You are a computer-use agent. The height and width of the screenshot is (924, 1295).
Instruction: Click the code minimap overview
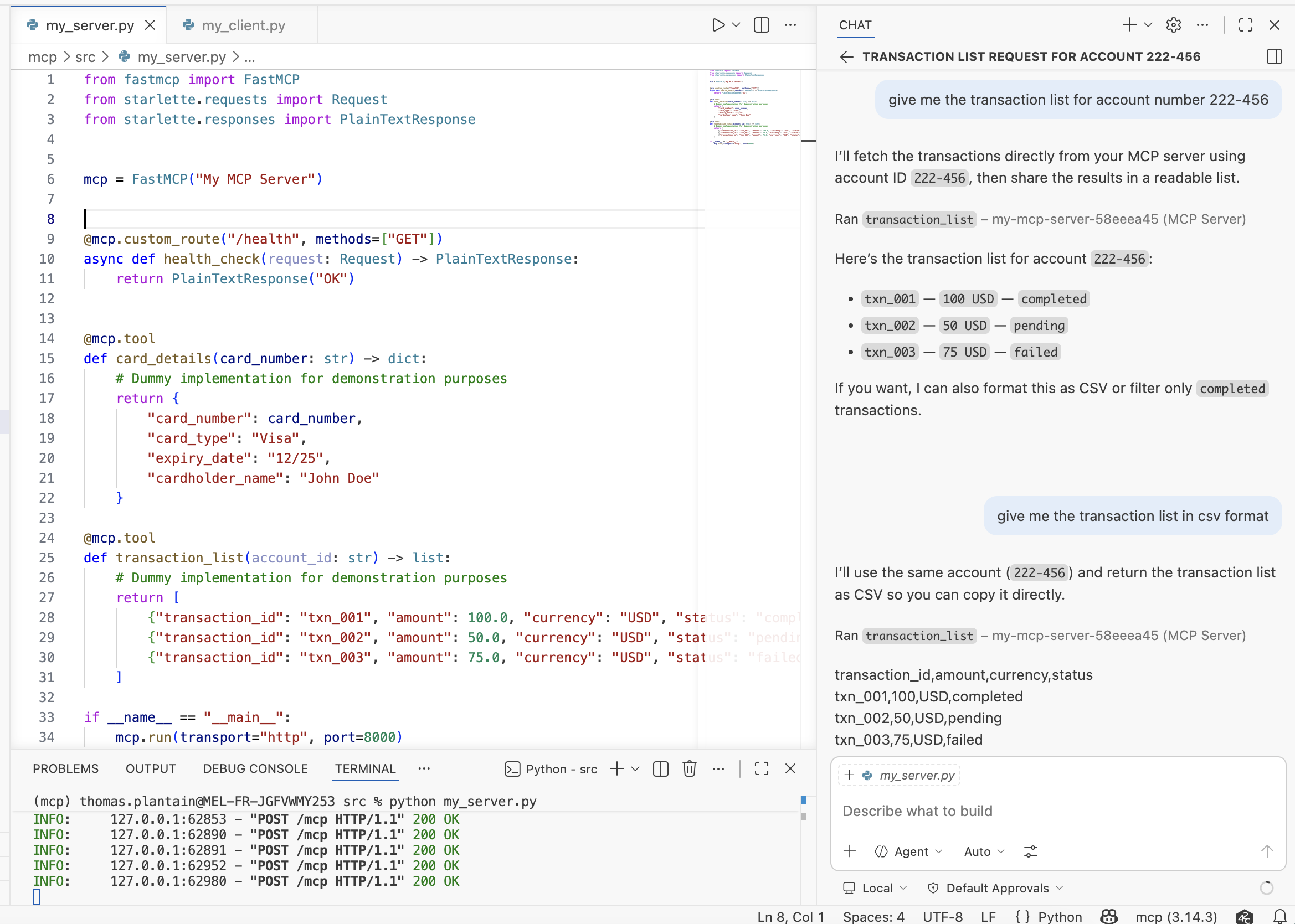pyautogui.click(x=754, y=107)
